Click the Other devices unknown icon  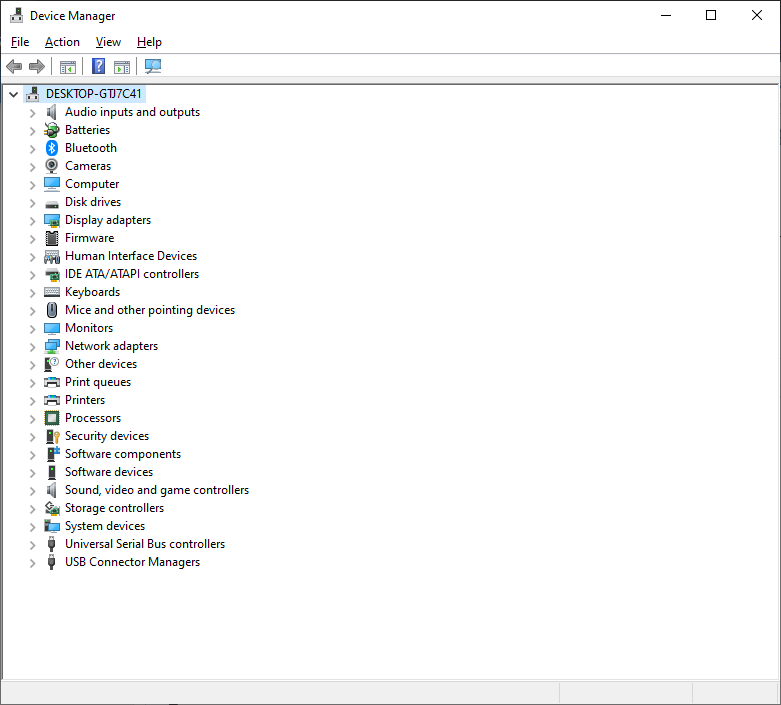point(52,364)
